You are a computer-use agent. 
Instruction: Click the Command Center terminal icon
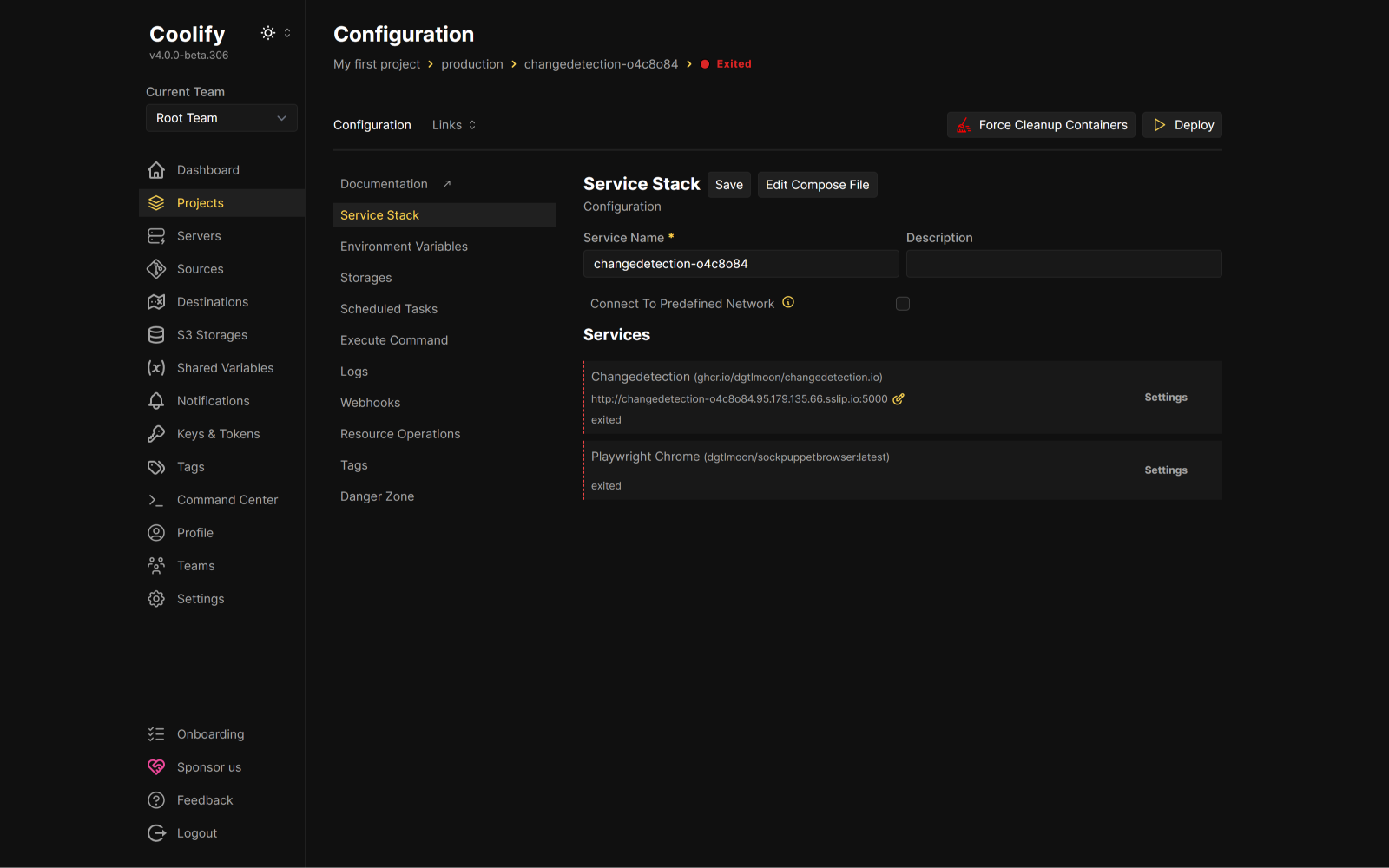156,500
